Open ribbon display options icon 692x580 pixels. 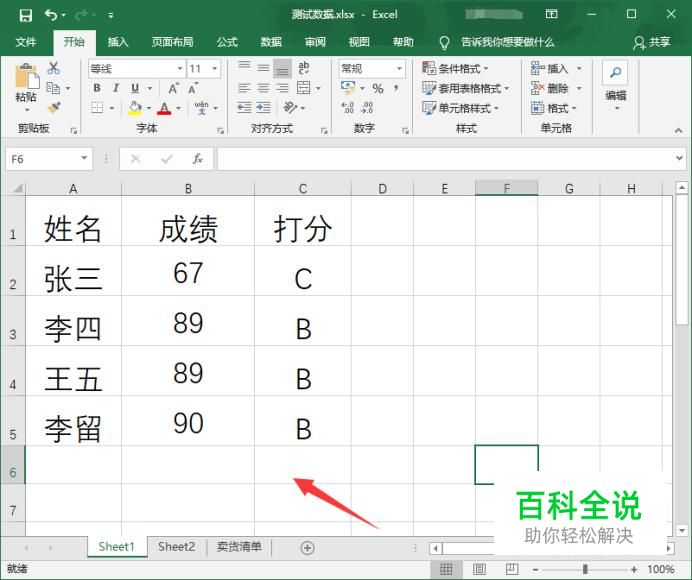[x=551, y=14]
